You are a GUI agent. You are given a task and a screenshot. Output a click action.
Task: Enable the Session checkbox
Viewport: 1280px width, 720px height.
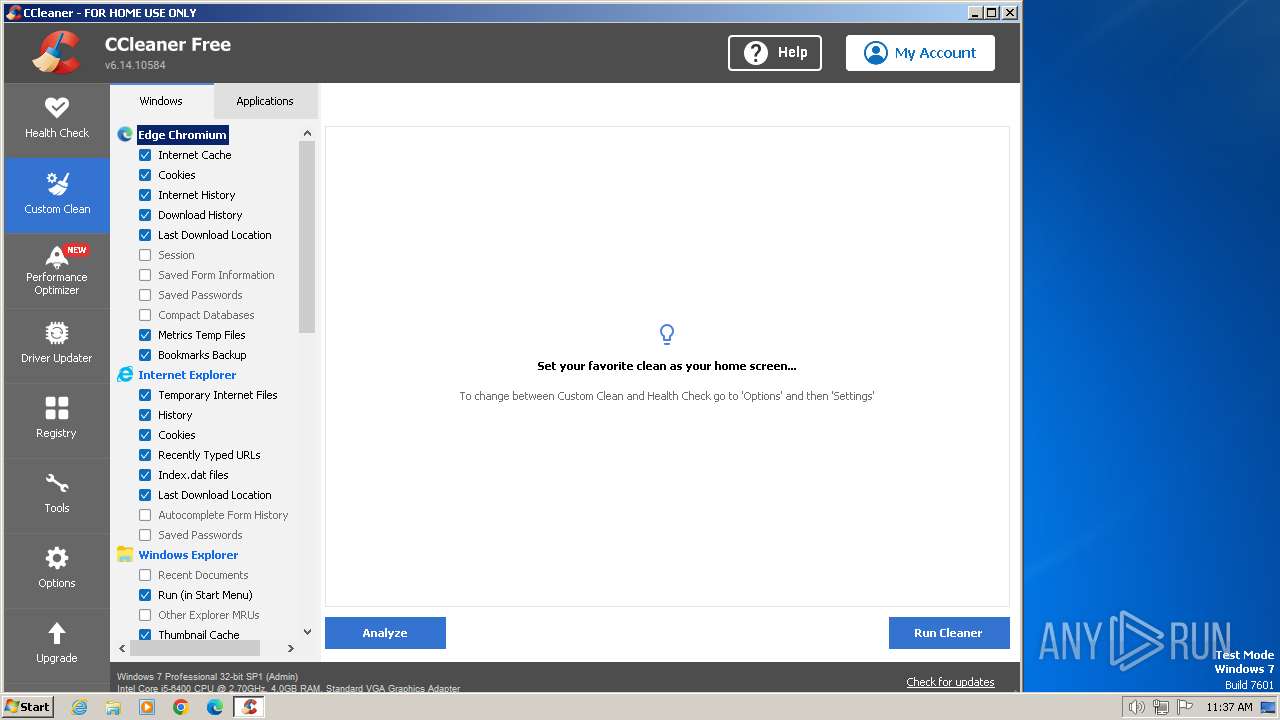pos(145,255)
